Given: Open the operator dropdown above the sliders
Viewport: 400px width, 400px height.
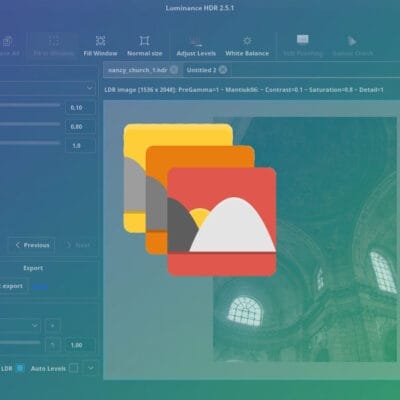Looking at the screenshot, I should pyautogui.click(x=47, y=88).
